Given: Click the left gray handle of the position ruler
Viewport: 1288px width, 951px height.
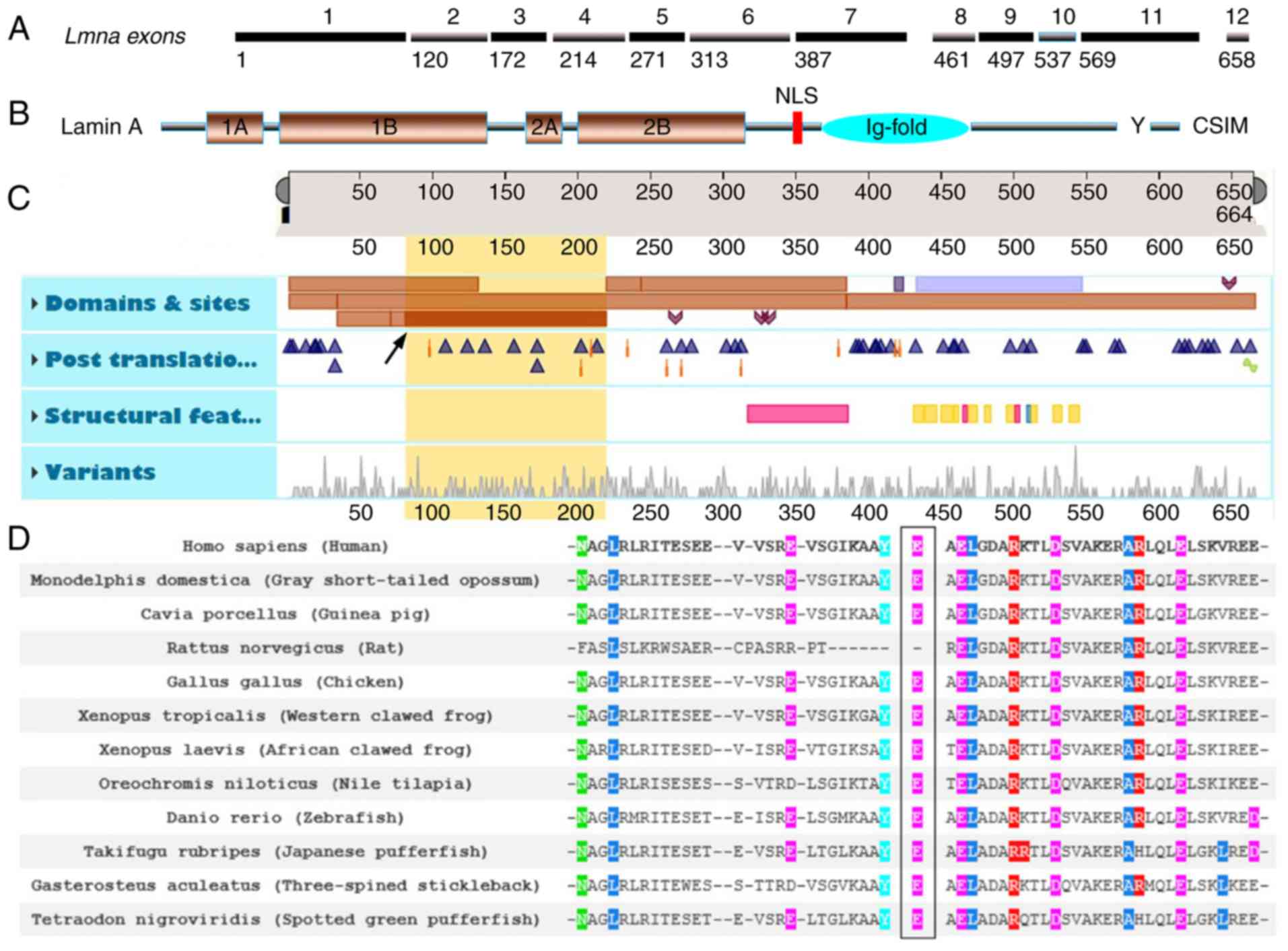Looking at the screenshot, I should tap(283, 191).
